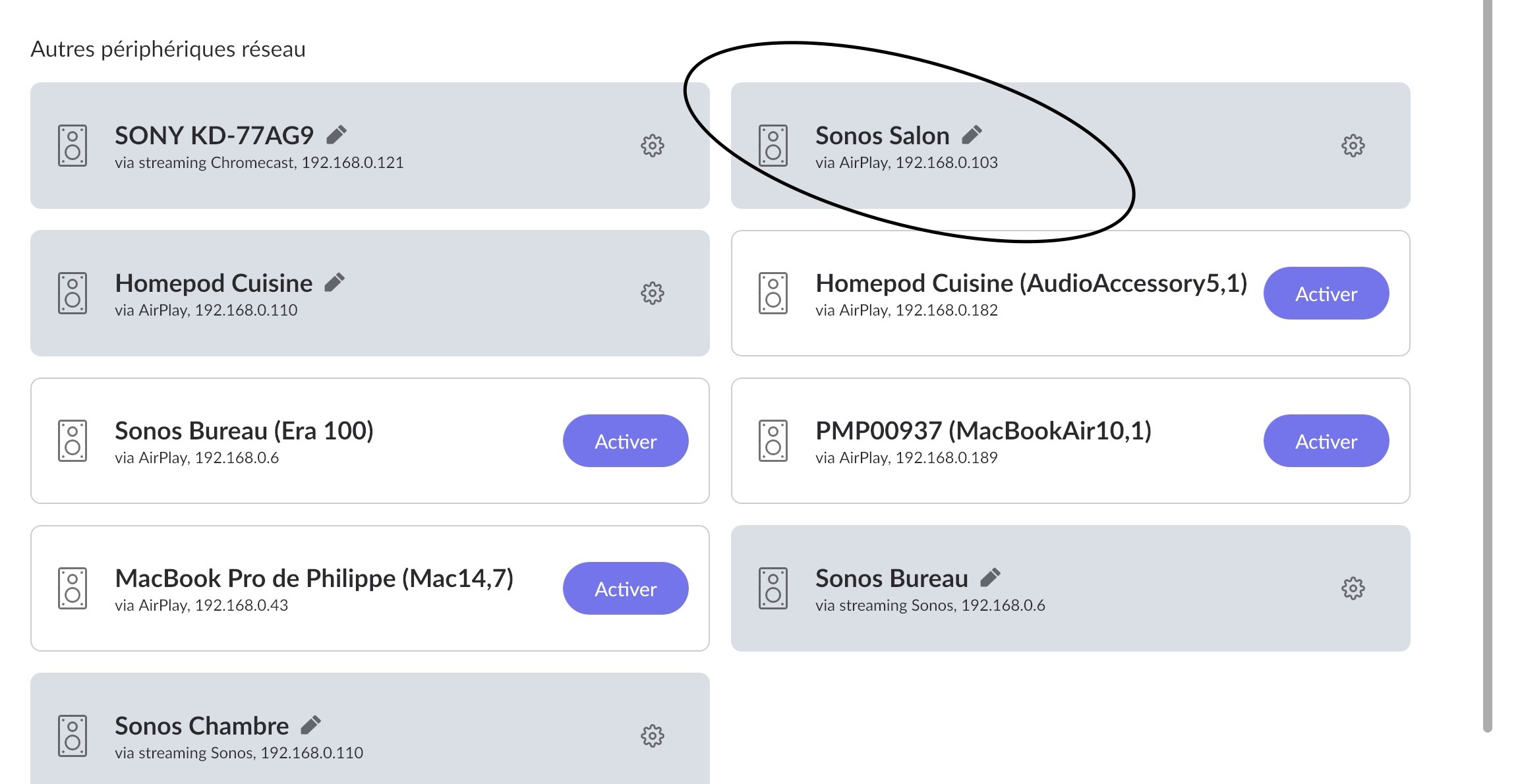Select Sonos Bureau streaming Sonos card
The height and width of the screenshot is (784, 1520).
1070,588
